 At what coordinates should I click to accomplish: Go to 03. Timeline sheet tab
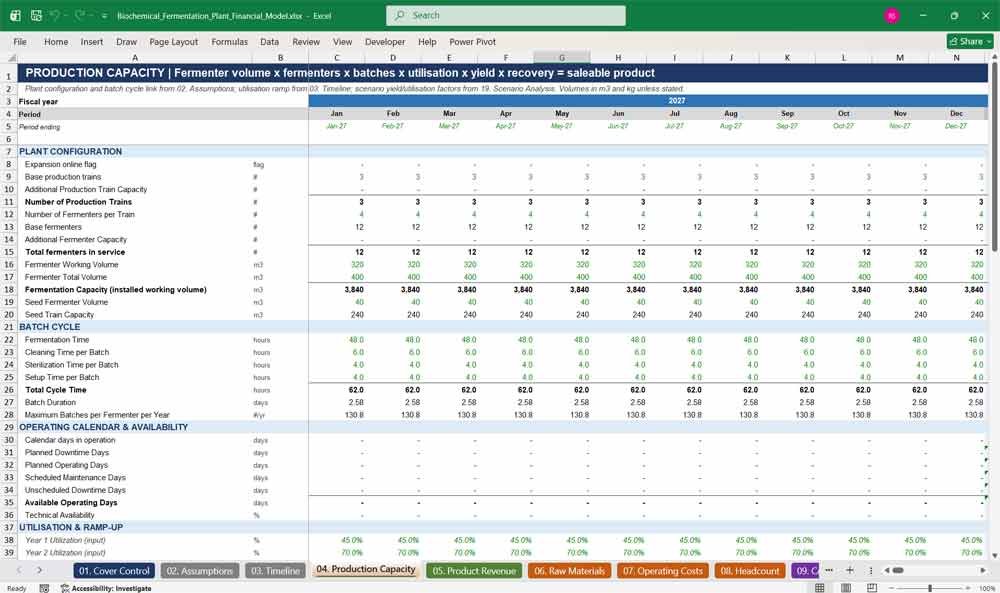point(276,571)
